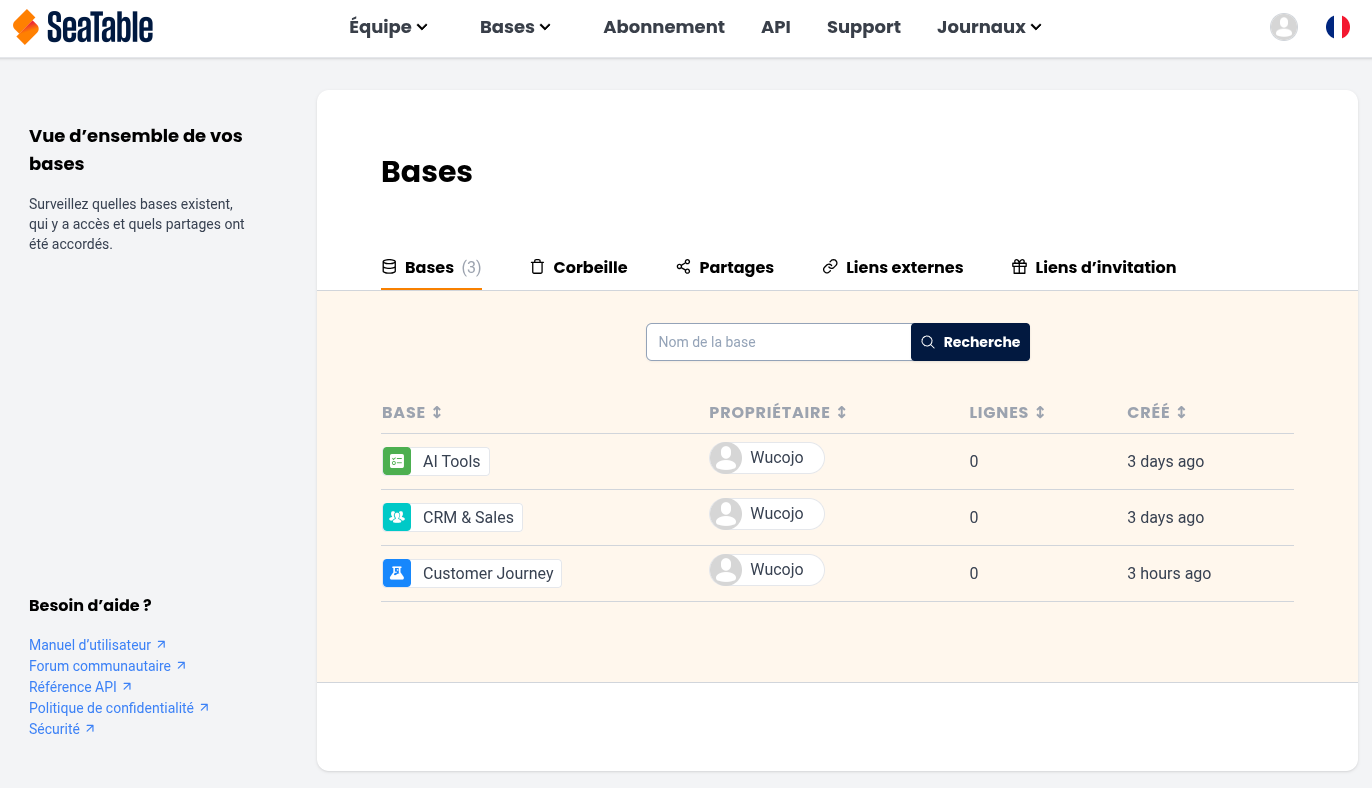Expand the Journaux dropdown menu
Viewport: 1372px width, 788px height.
coord(989,27)
